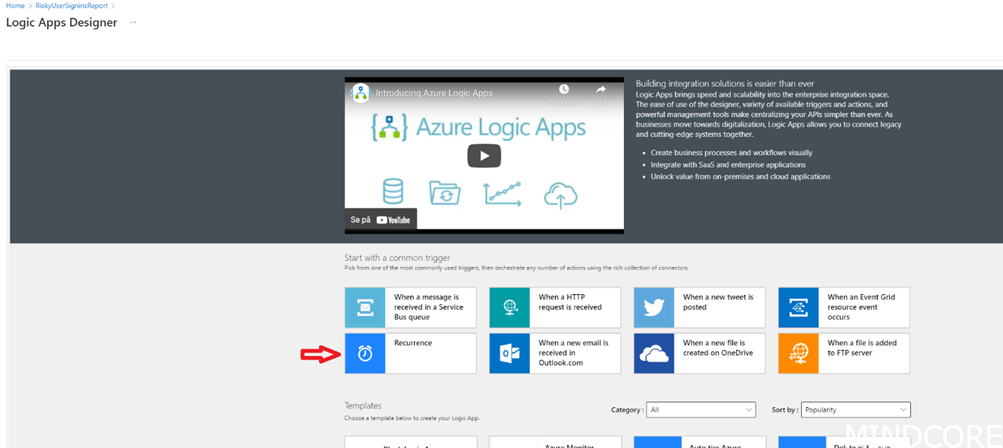Click the share arrow icon on video

coord(601,90)
